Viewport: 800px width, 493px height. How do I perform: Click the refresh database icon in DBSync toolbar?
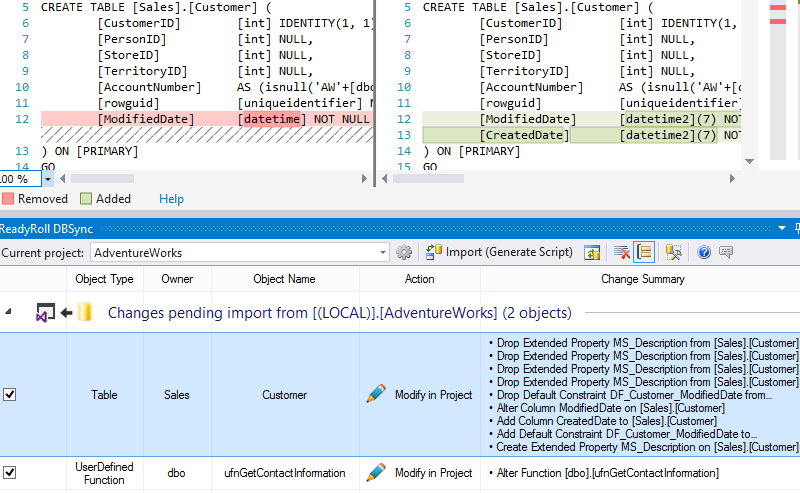(x=592, y=253)
